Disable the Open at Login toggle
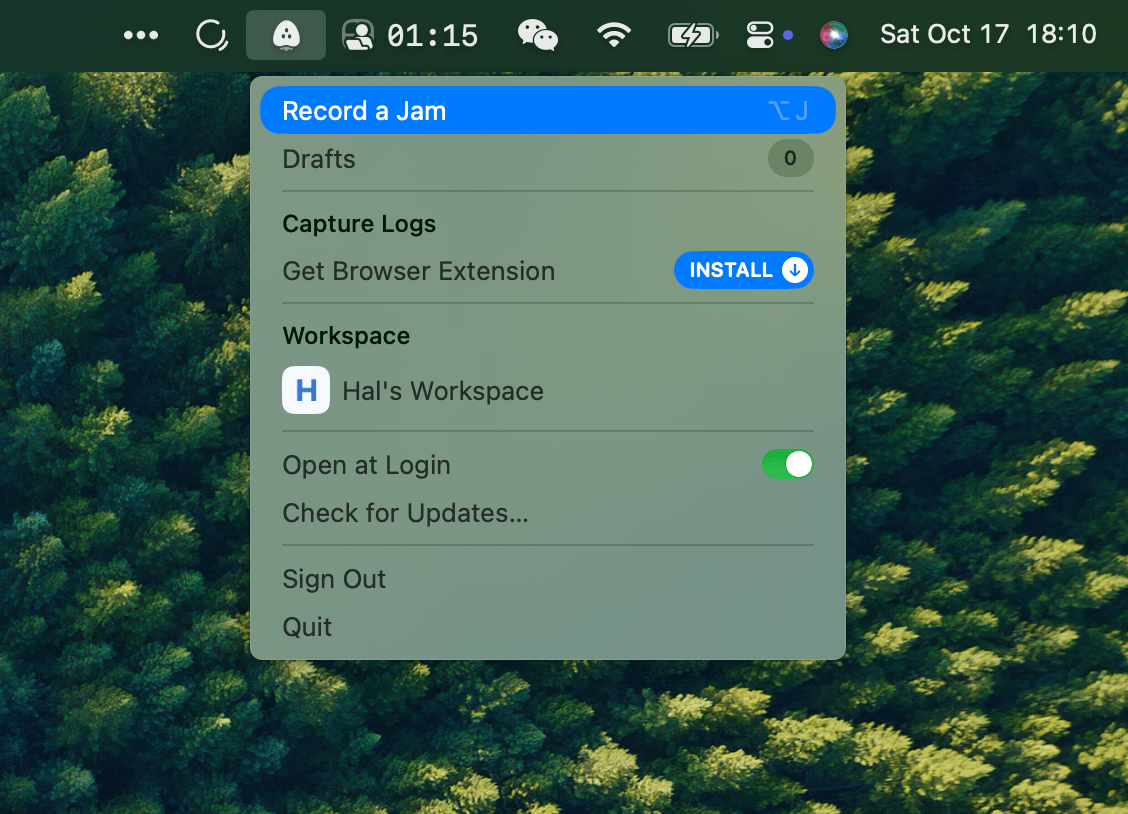This screenshot has height=814, width=1128. click(x=788, y=465)
